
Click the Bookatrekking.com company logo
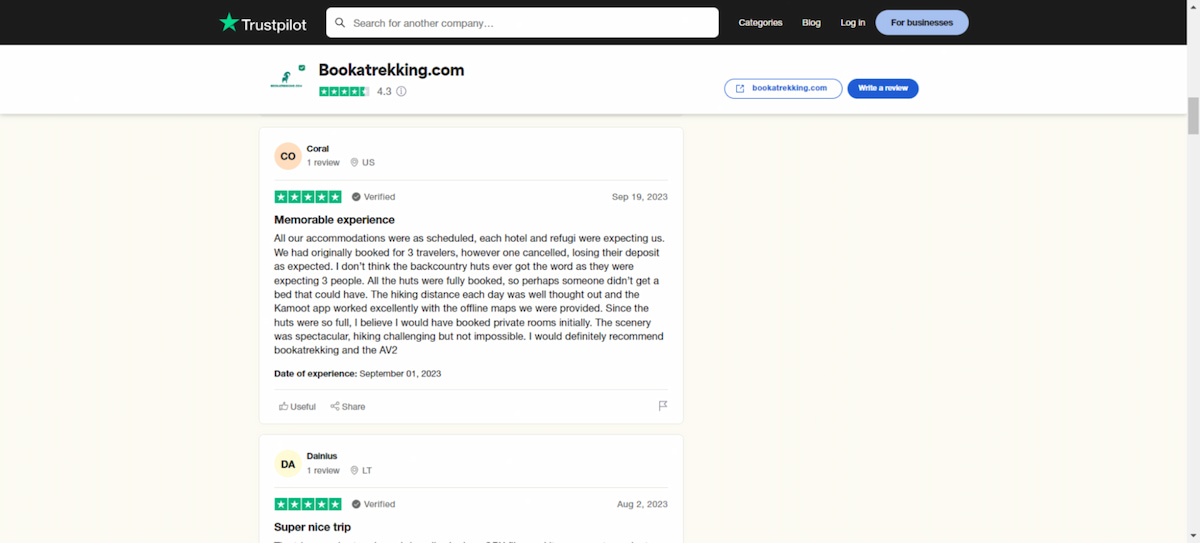pos(288,80)
